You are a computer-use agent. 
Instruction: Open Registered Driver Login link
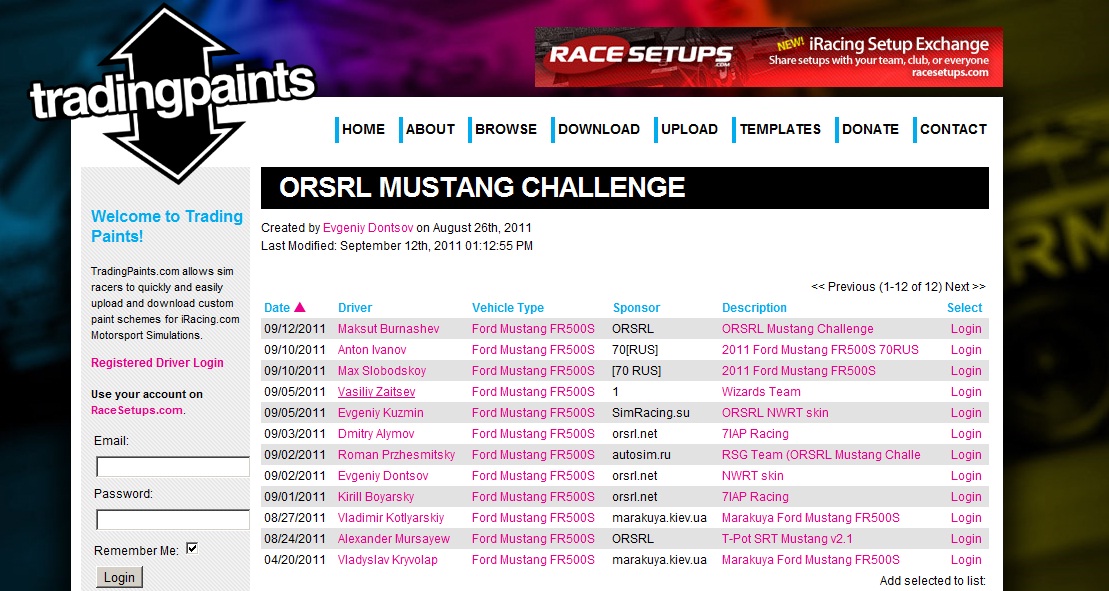(x=157, y=363)
